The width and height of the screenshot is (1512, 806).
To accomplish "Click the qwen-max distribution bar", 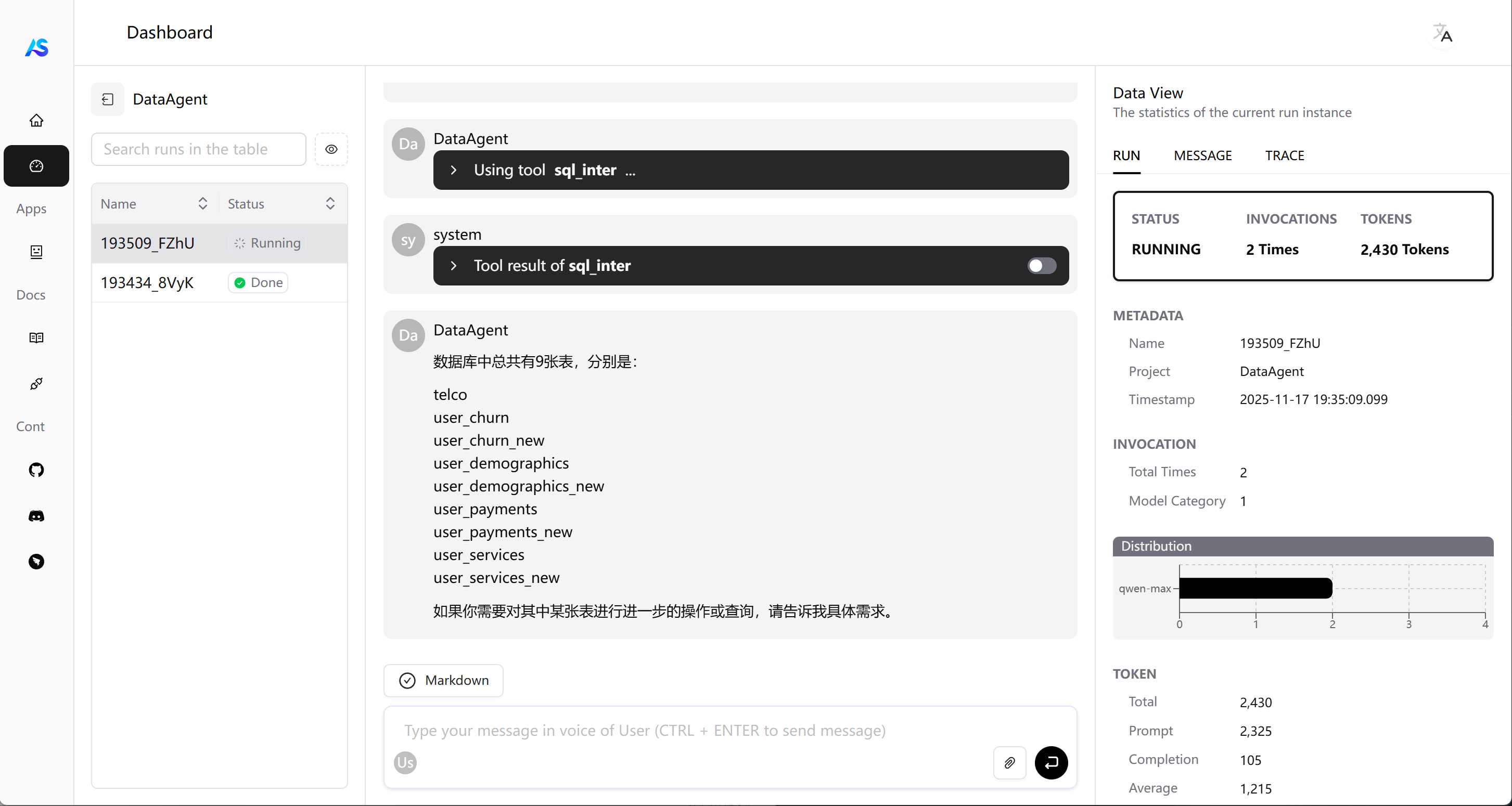I will coord(1255,588).
